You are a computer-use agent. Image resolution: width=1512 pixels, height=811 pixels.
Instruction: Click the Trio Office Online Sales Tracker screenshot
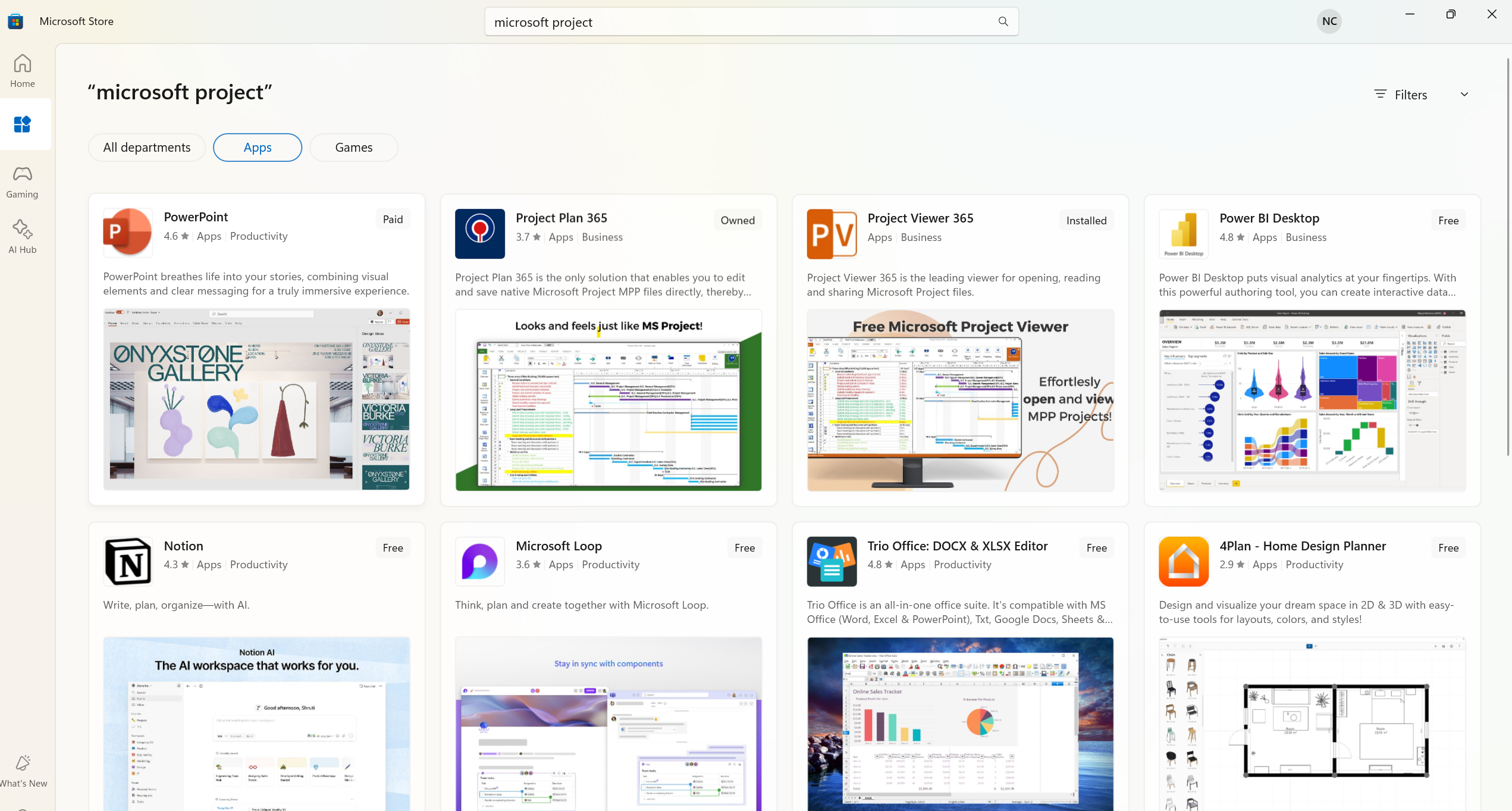point(961,724)
